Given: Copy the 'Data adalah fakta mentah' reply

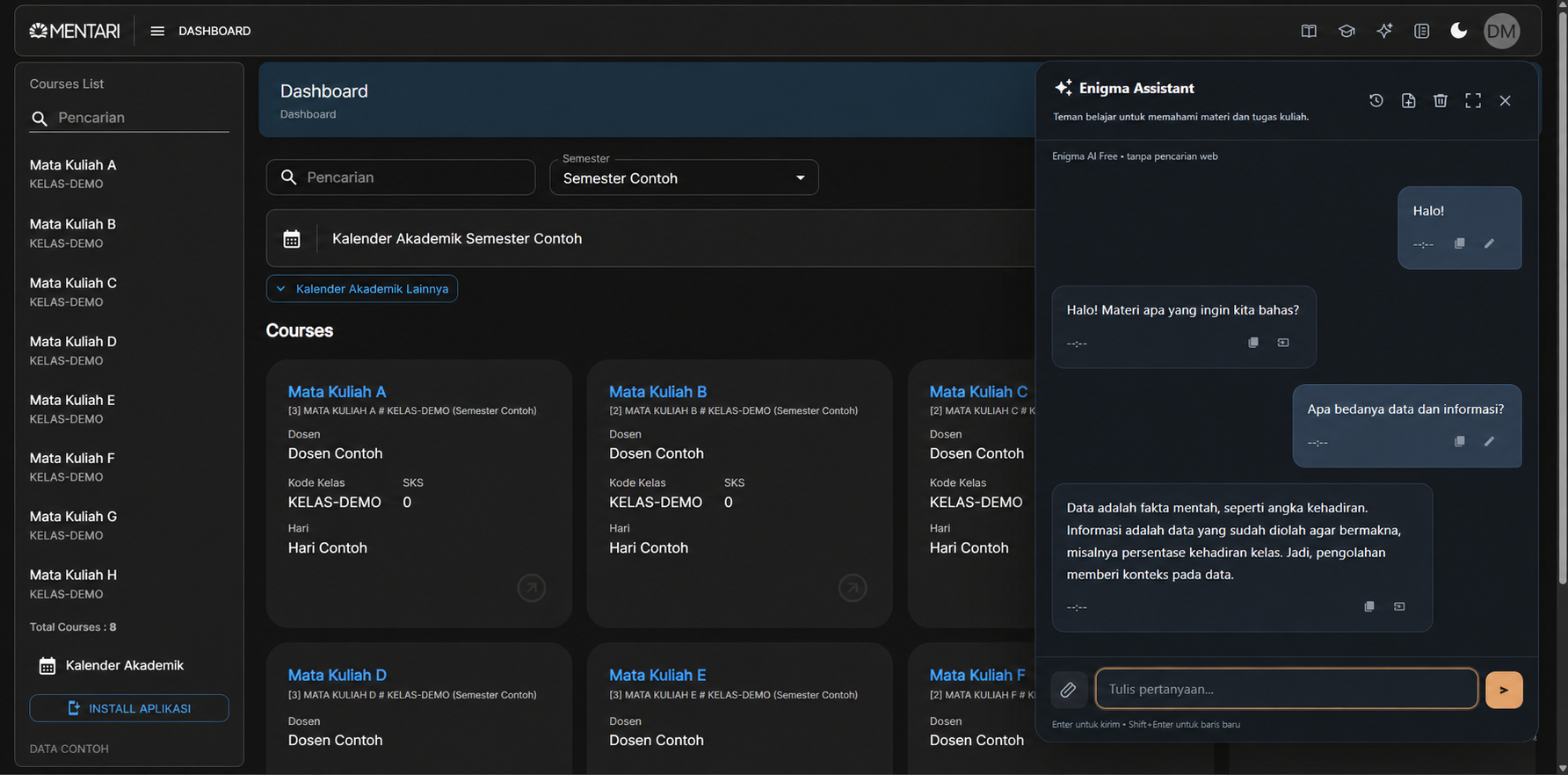Looking at the screenshot, I should 1369,606.
